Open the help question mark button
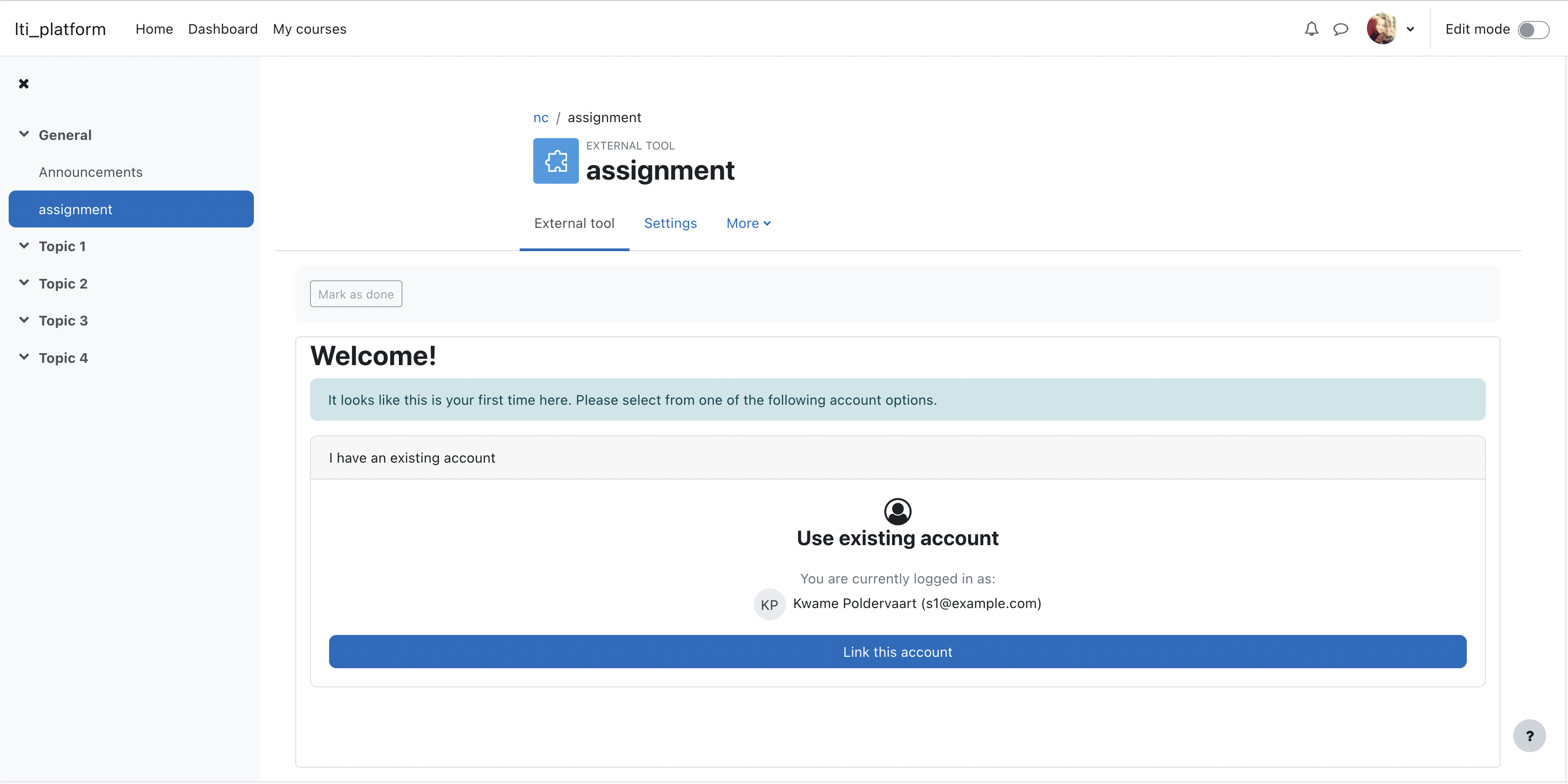 coord(1529,736)
